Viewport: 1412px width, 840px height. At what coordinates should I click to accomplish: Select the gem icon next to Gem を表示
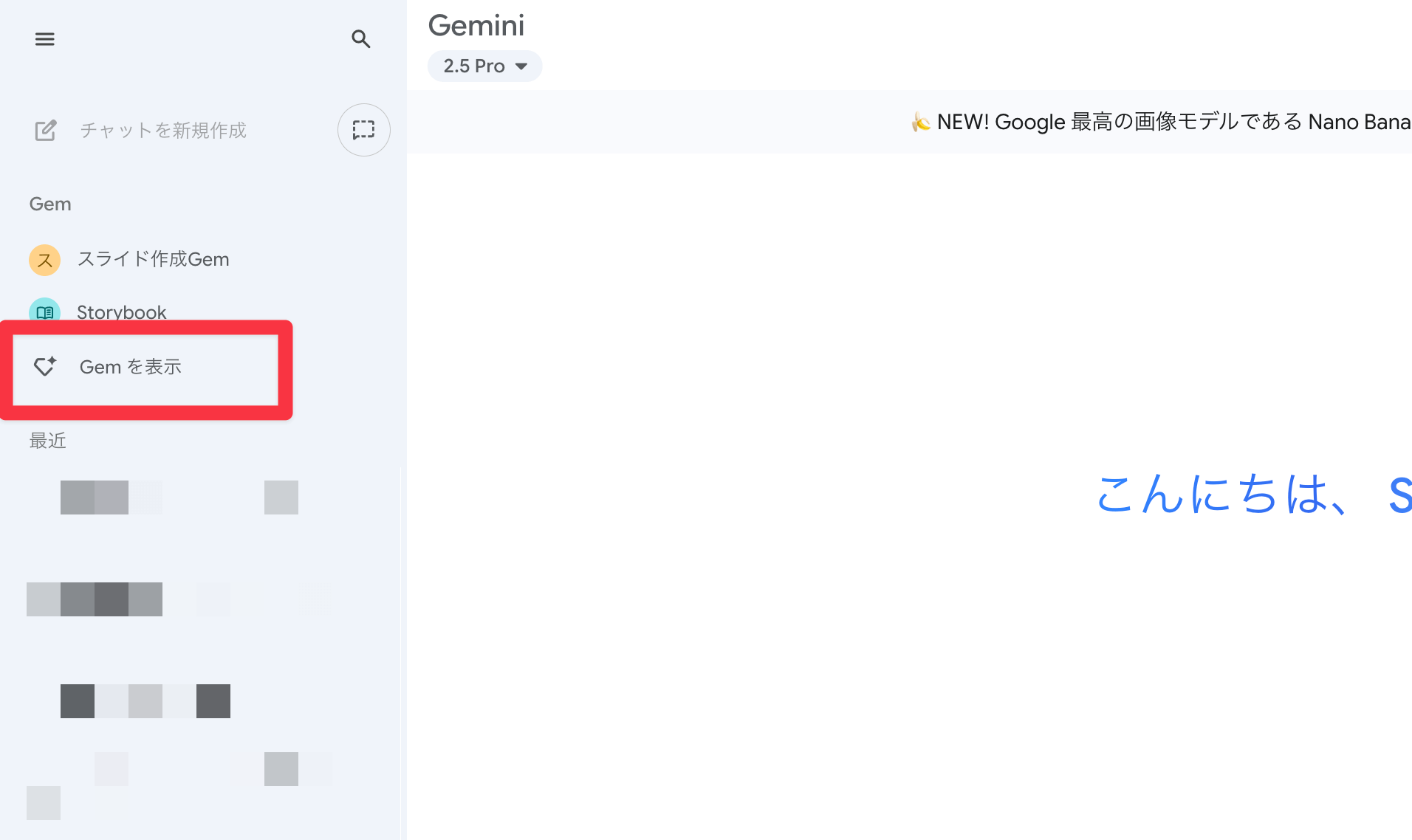[x=45, y=367]
